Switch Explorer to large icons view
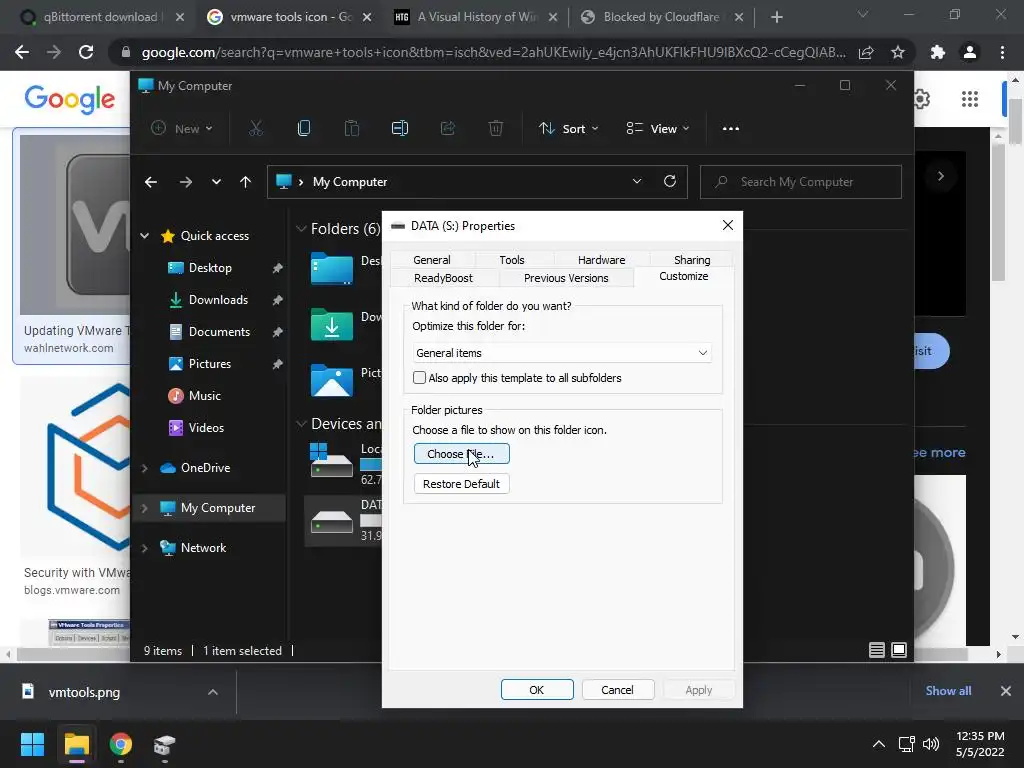This screenshot has height=768, width=1024. 899,650
